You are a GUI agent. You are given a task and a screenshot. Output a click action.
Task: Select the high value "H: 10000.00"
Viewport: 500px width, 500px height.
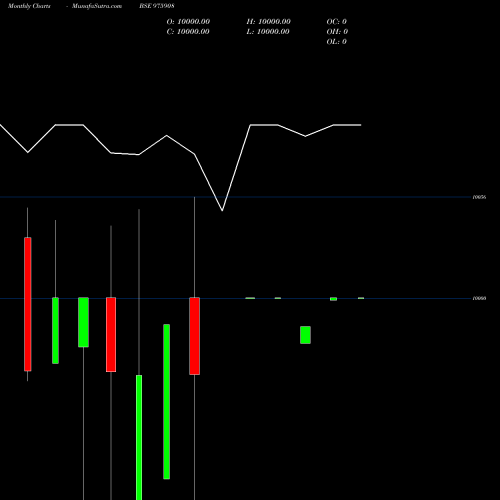[268, 22]
